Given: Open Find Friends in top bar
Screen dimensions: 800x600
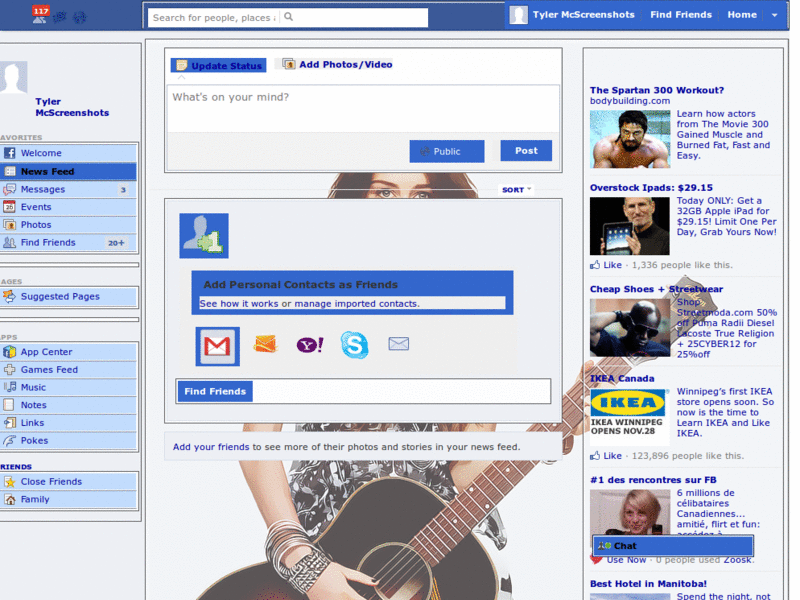Looking at the screenshot, I should click(x=681, y=15).
